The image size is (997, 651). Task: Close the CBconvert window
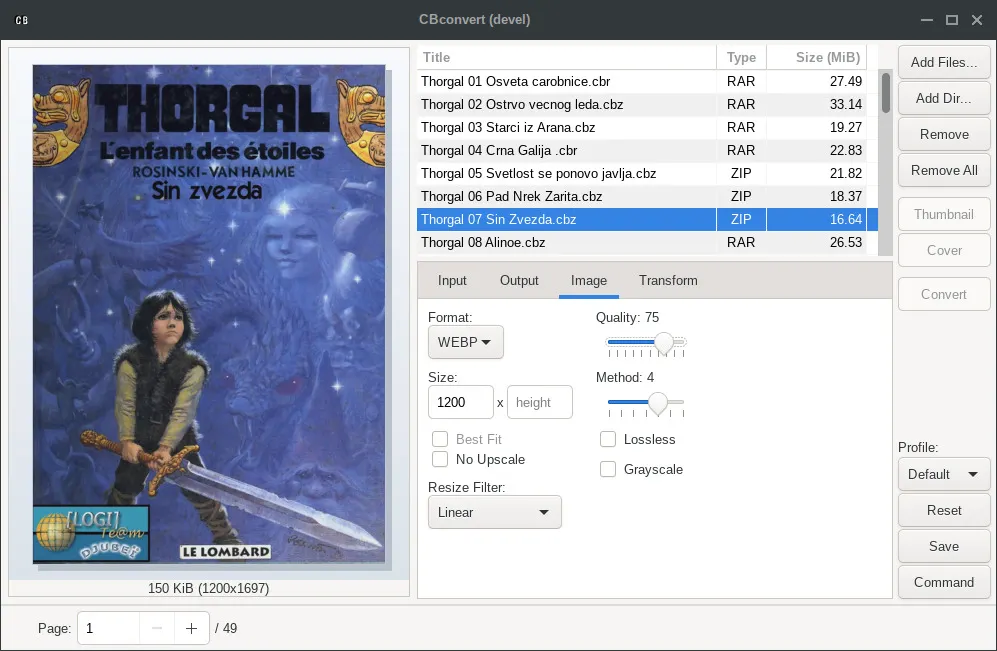pos(977,20)
